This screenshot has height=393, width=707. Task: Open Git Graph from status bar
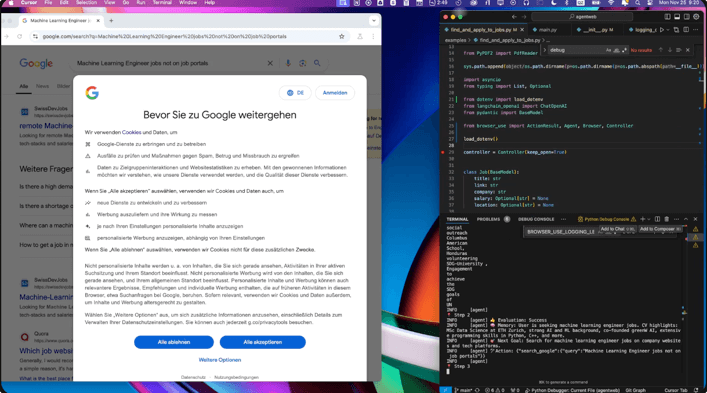[635, 390]
